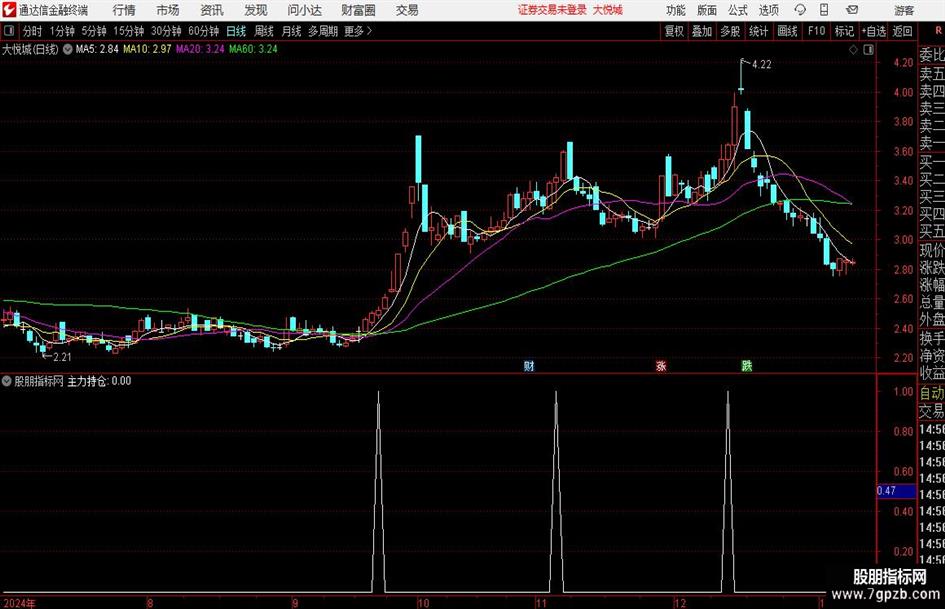Switch to 5分钟 period
Image resolution: width=945 pixels, height=609 pixels.
click(93, 31)
